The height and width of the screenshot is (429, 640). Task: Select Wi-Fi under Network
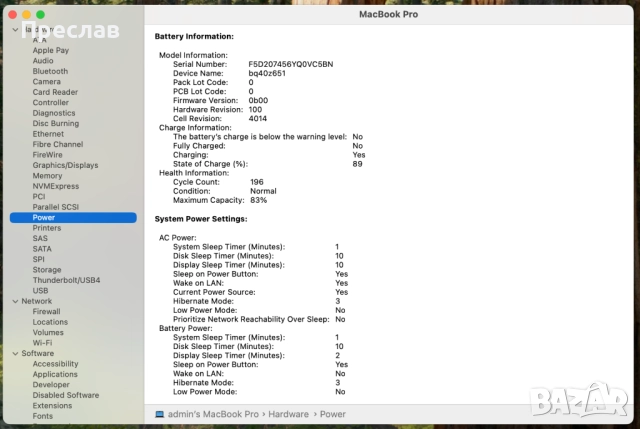point(42,343)
